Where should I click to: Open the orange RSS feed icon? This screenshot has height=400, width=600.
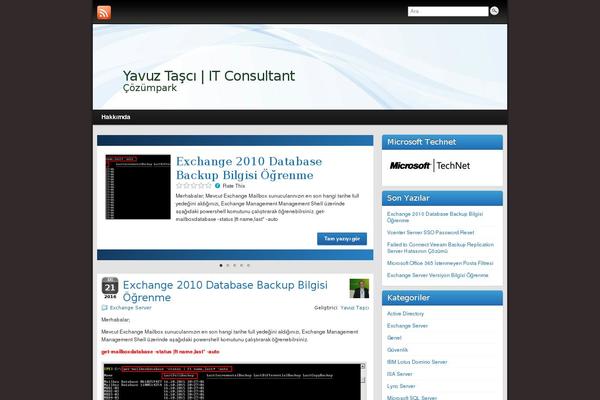[x=104, y=12]
